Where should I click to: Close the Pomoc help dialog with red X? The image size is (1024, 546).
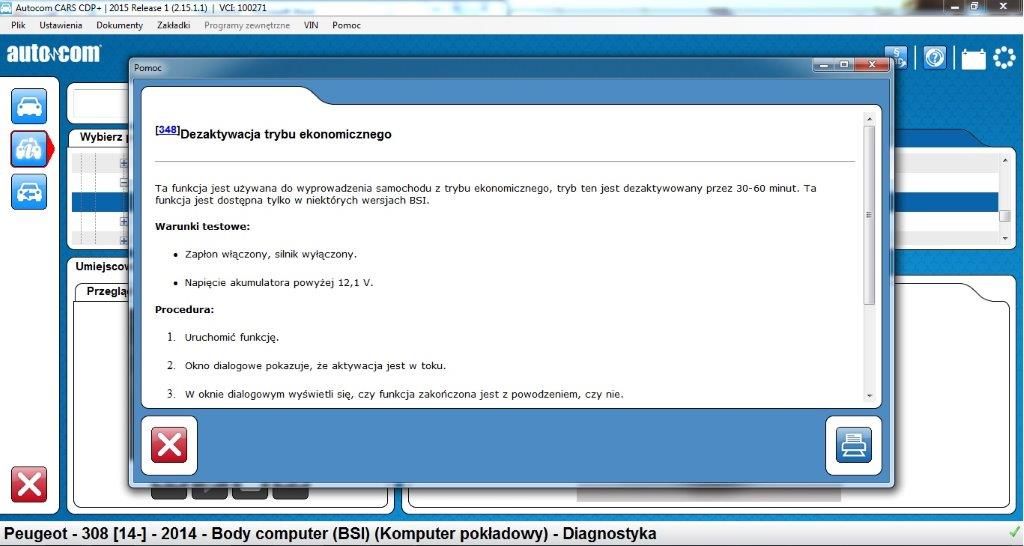pyautogui.click(x=169, y=445)
